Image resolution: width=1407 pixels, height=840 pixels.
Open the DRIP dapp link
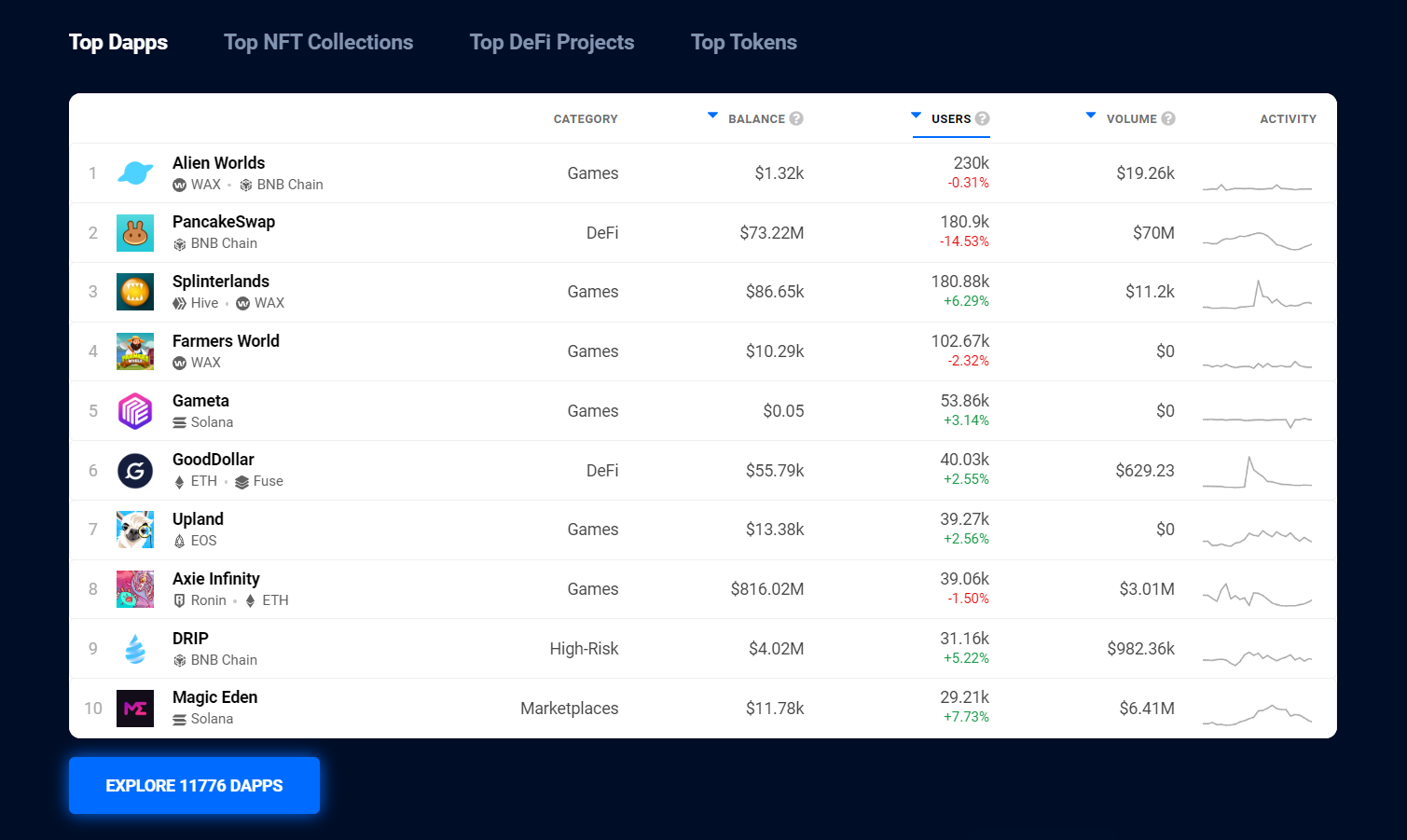click(x=190, y=639)
